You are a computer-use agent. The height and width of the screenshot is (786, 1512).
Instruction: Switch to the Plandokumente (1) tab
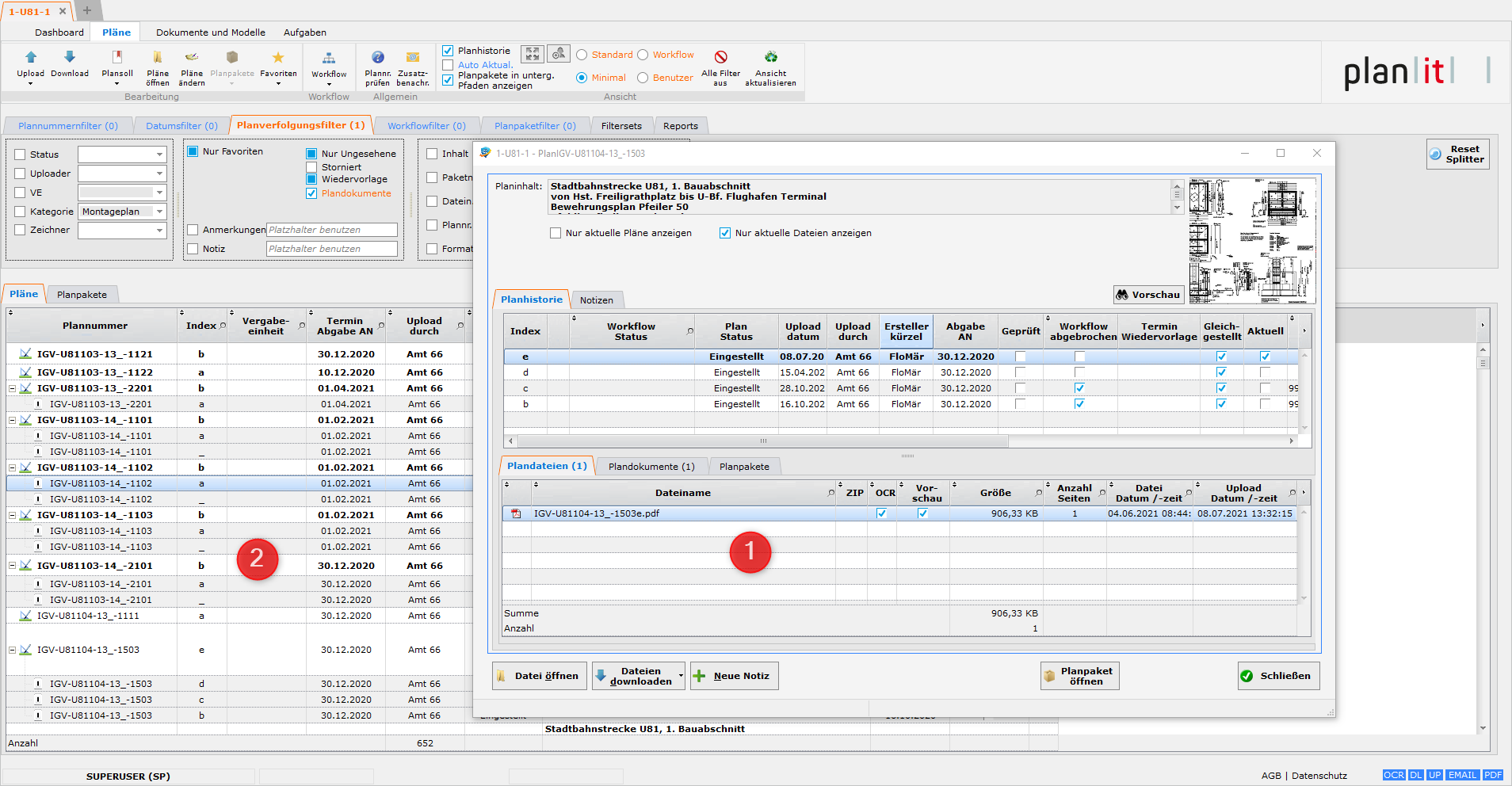coord(651,467)
